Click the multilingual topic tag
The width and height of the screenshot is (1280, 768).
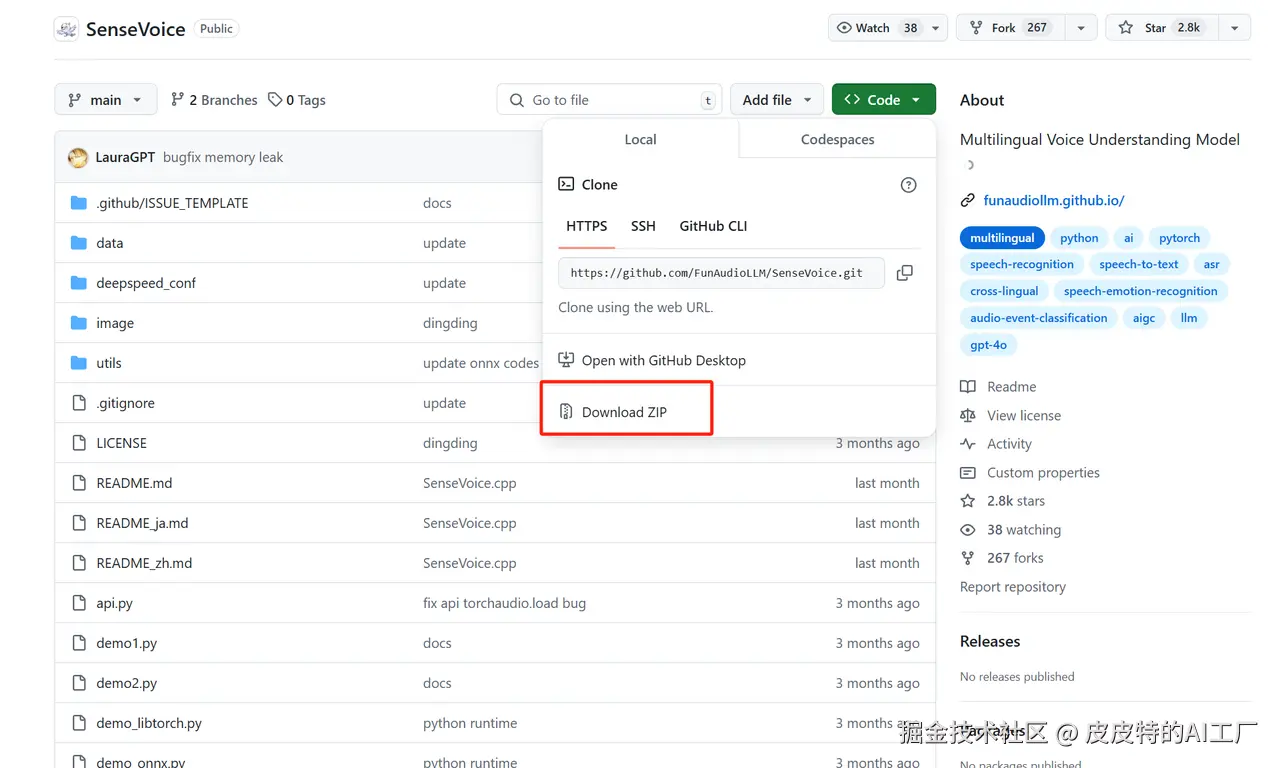pos(1002,238)
